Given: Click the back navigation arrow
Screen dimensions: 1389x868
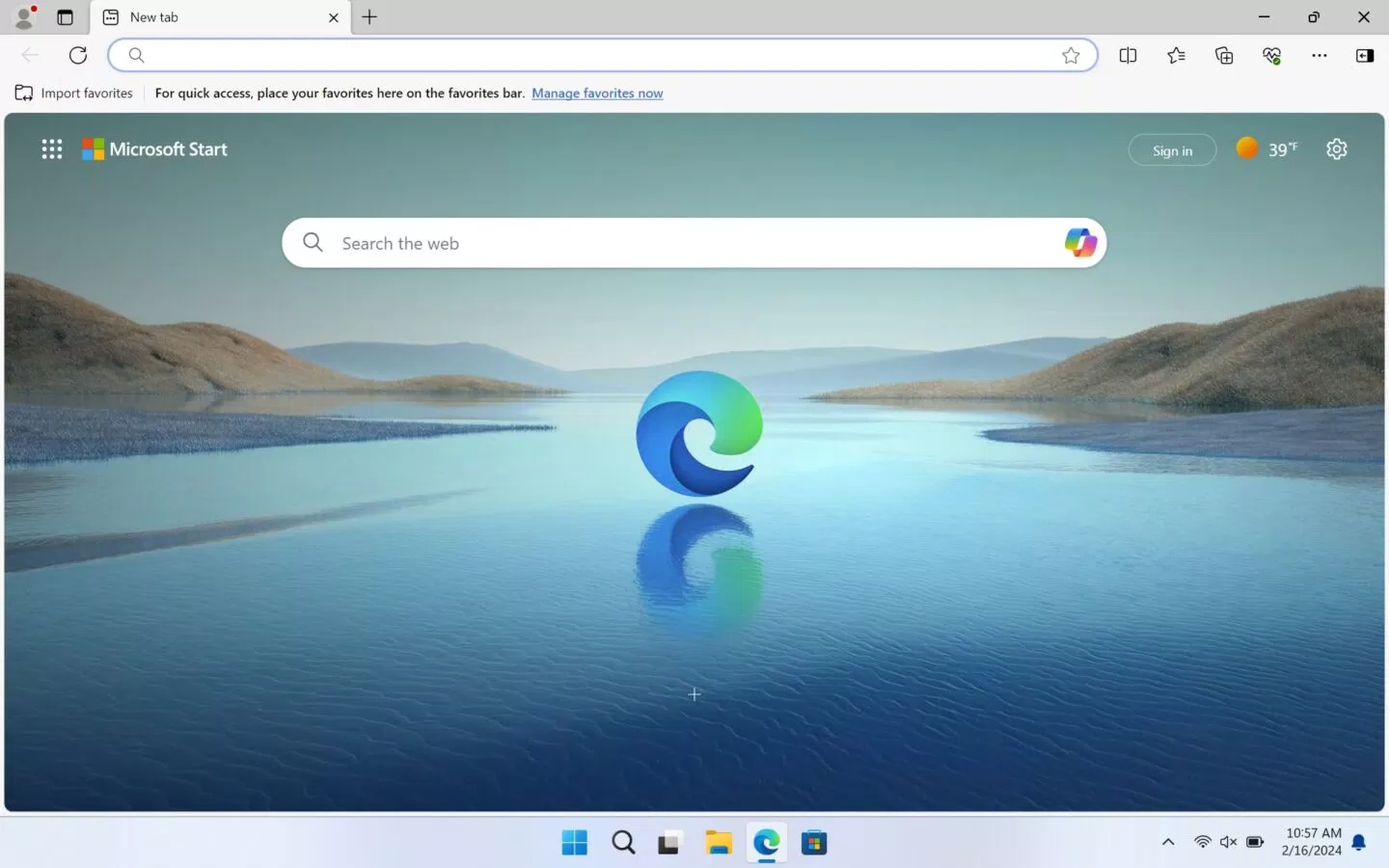Looking at the screenshot, I should tap(30, 55).
